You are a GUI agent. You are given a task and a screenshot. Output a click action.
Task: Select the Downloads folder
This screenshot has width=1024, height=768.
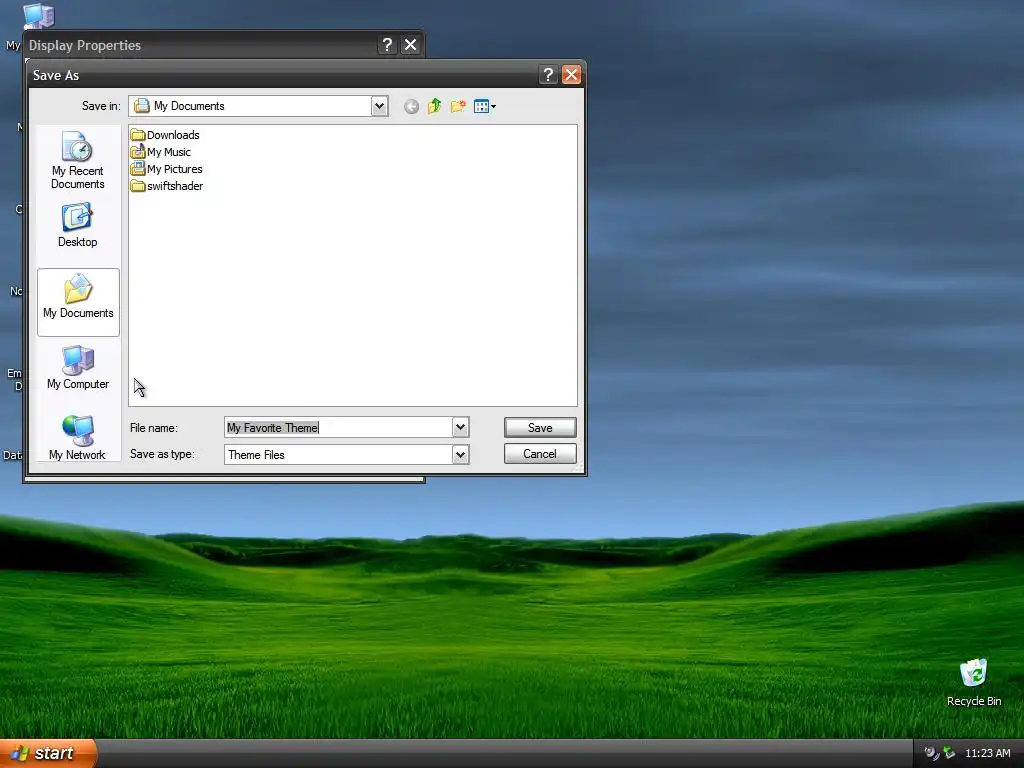(165, 135)
